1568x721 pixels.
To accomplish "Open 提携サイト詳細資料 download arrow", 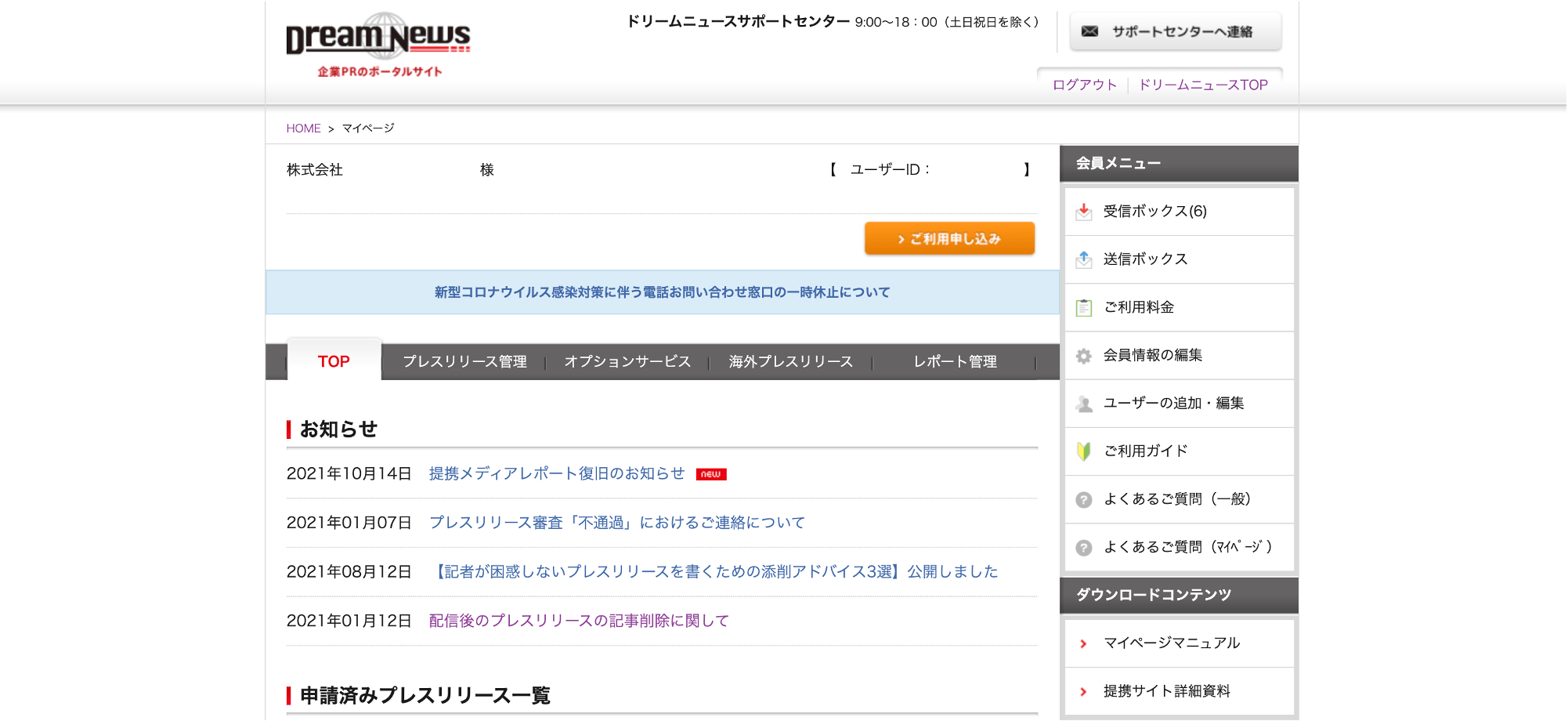I will coord(1084,691).
